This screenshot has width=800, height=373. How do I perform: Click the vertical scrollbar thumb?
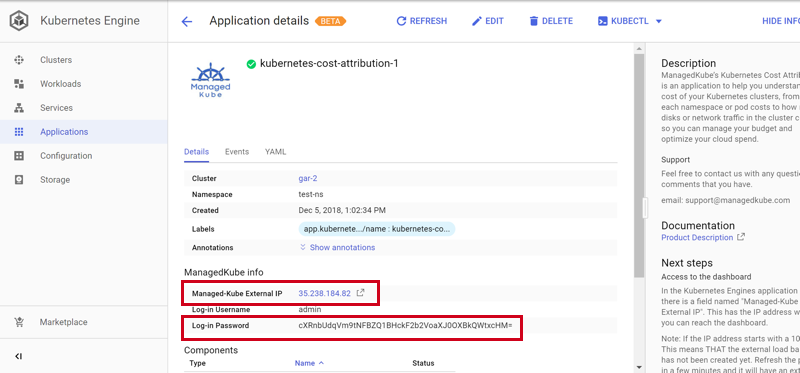point(638,165)
